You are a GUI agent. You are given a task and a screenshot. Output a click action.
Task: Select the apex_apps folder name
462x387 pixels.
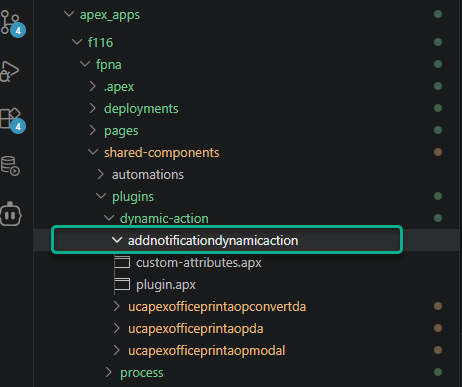pos(110,15)
